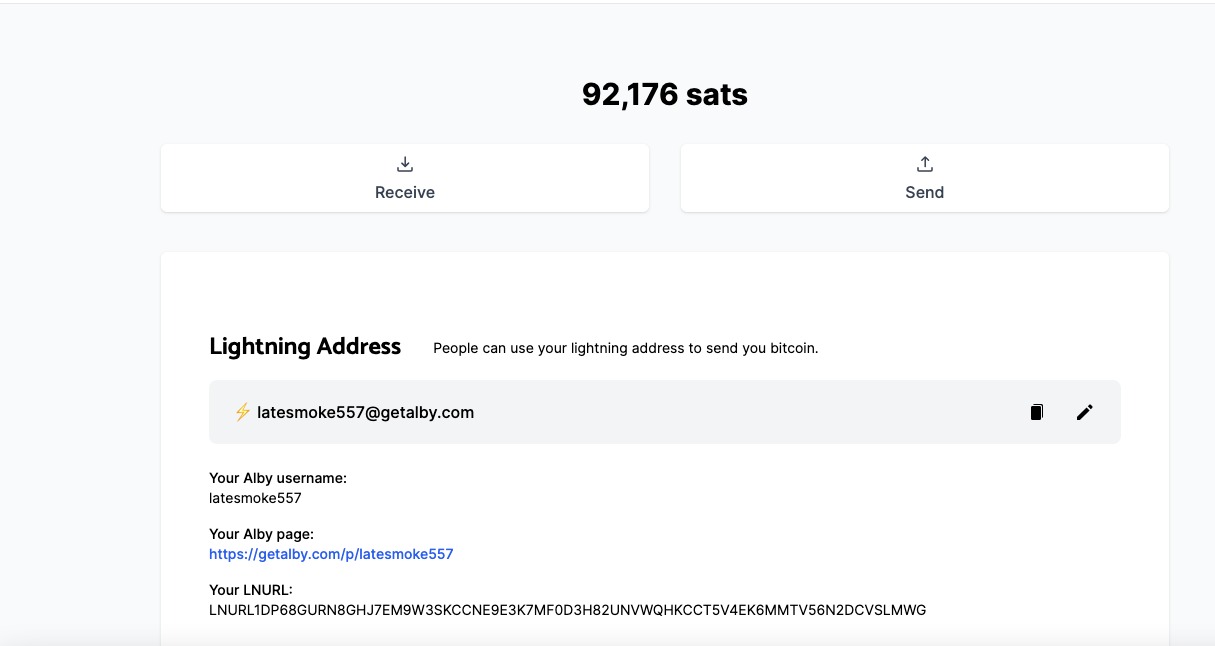Click the Send button
This screenshot has width=1215, height=646.
click(x=925, y=178)
